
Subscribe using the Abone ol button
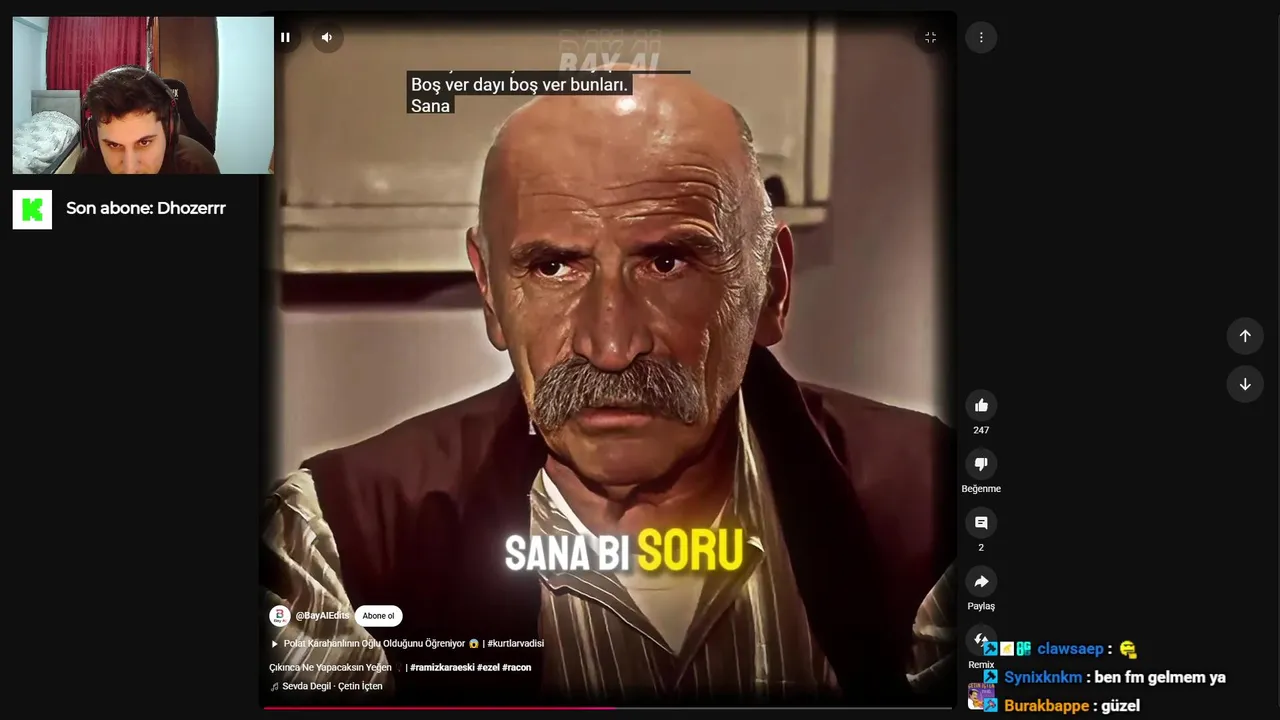point(378,616)
